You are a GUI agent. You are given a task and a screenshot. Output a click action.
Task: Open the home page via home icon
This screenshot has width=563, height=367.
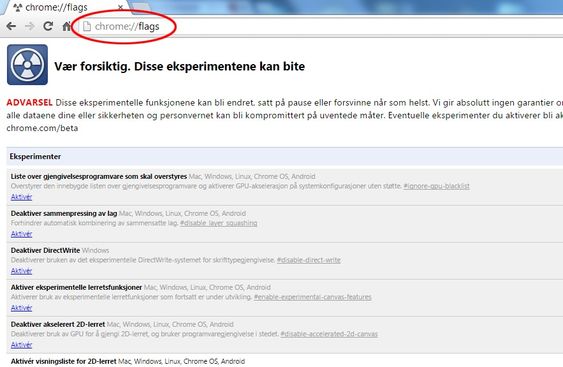(66, 26)
